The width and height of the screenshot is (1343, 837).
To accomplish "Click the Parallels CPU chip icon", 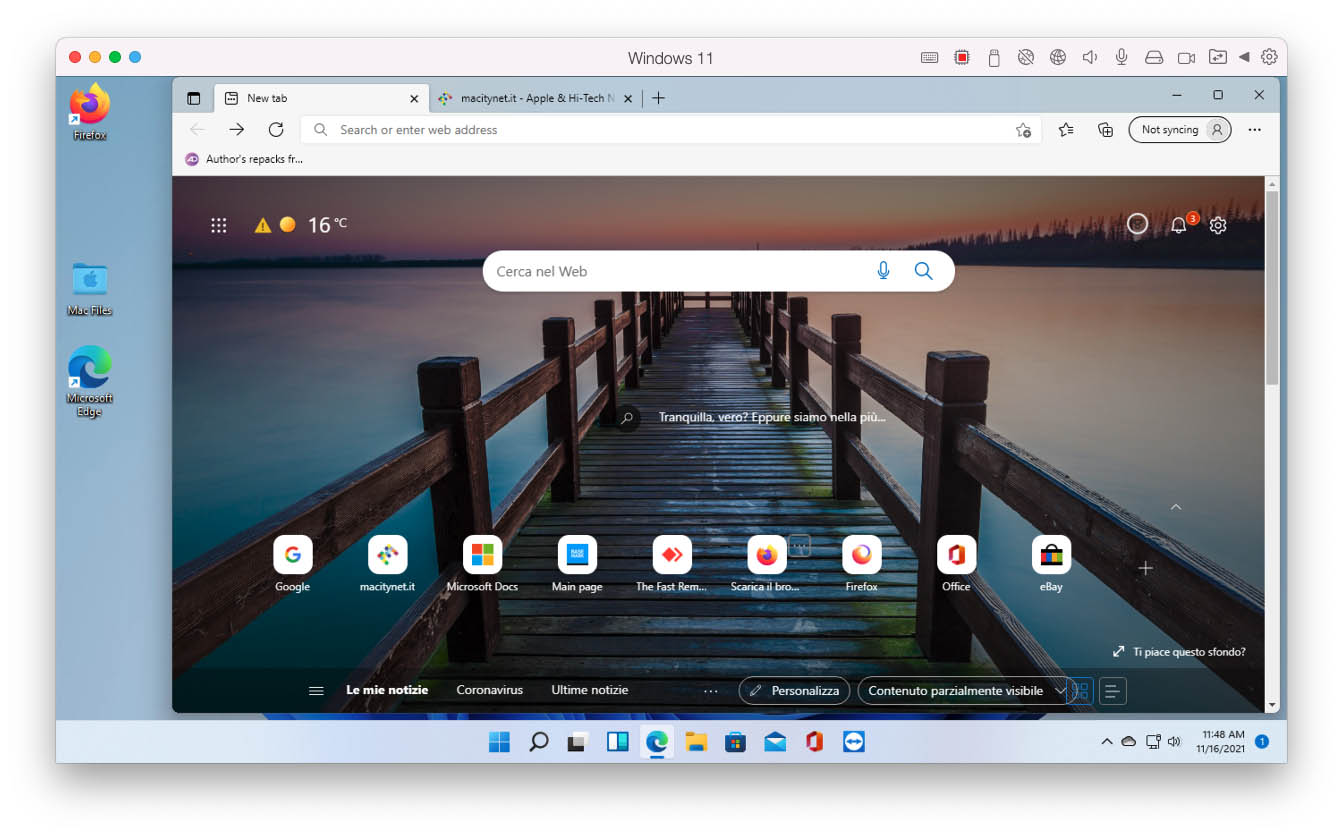I will [962, 58].
